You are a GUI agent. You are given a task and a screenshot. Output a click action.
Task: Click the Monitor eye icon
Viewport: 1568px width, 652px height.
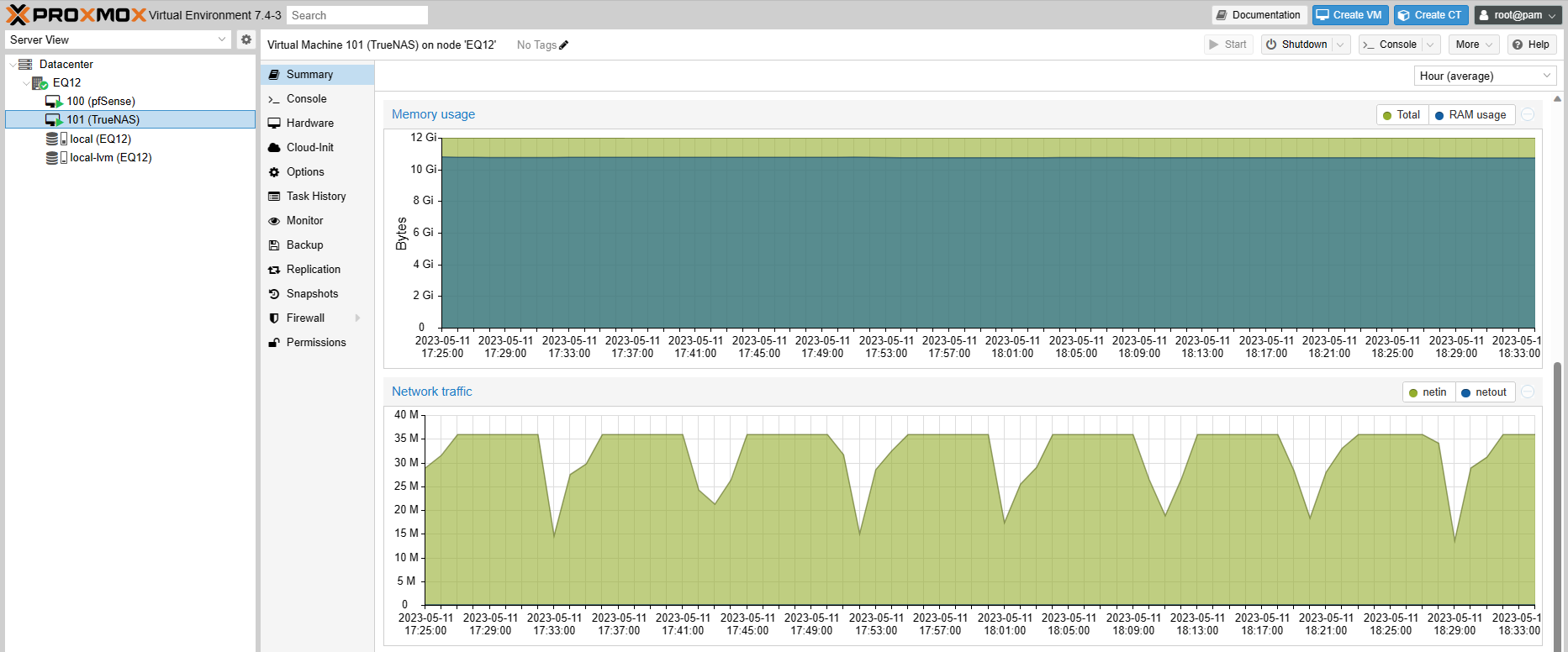[274, 220]
